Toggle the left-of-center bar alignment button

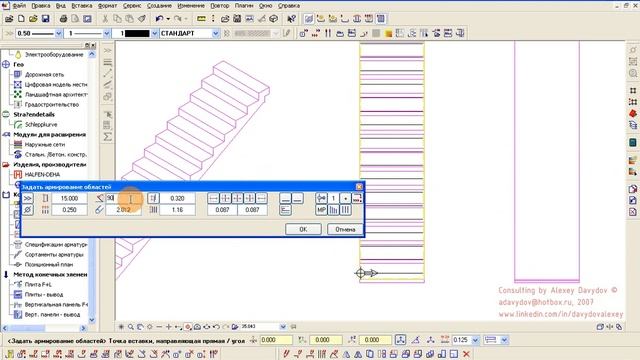225,198
